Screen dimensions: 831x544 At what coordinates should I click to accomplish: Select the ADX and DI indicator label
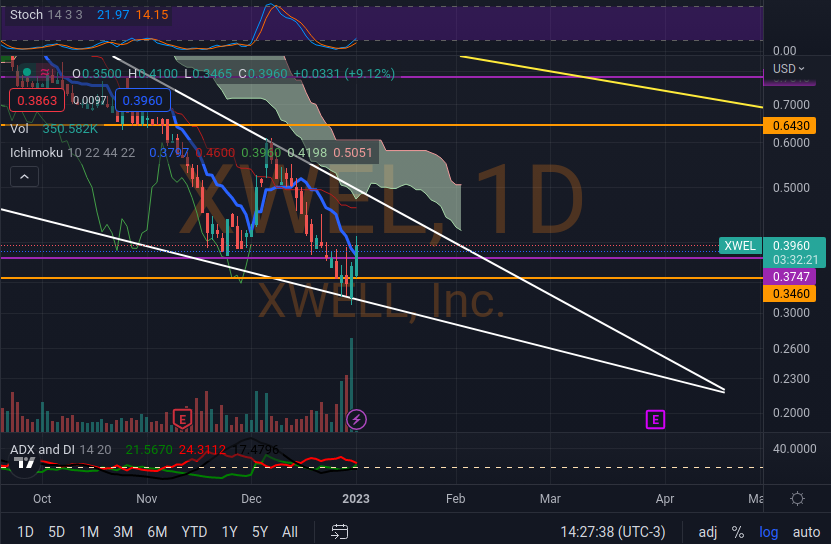(60, 450)
